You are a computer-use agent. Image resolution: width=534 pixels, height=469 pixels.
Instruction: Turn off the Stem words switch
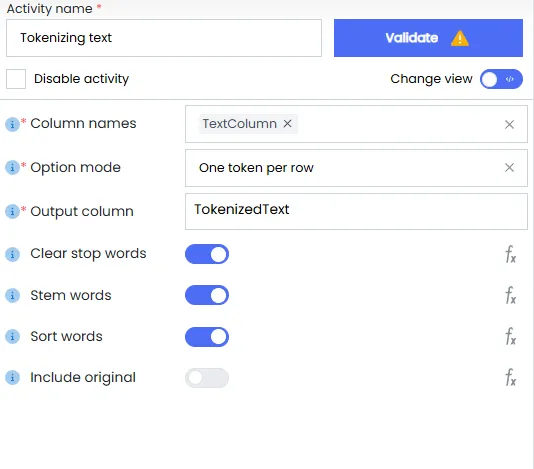207,295
